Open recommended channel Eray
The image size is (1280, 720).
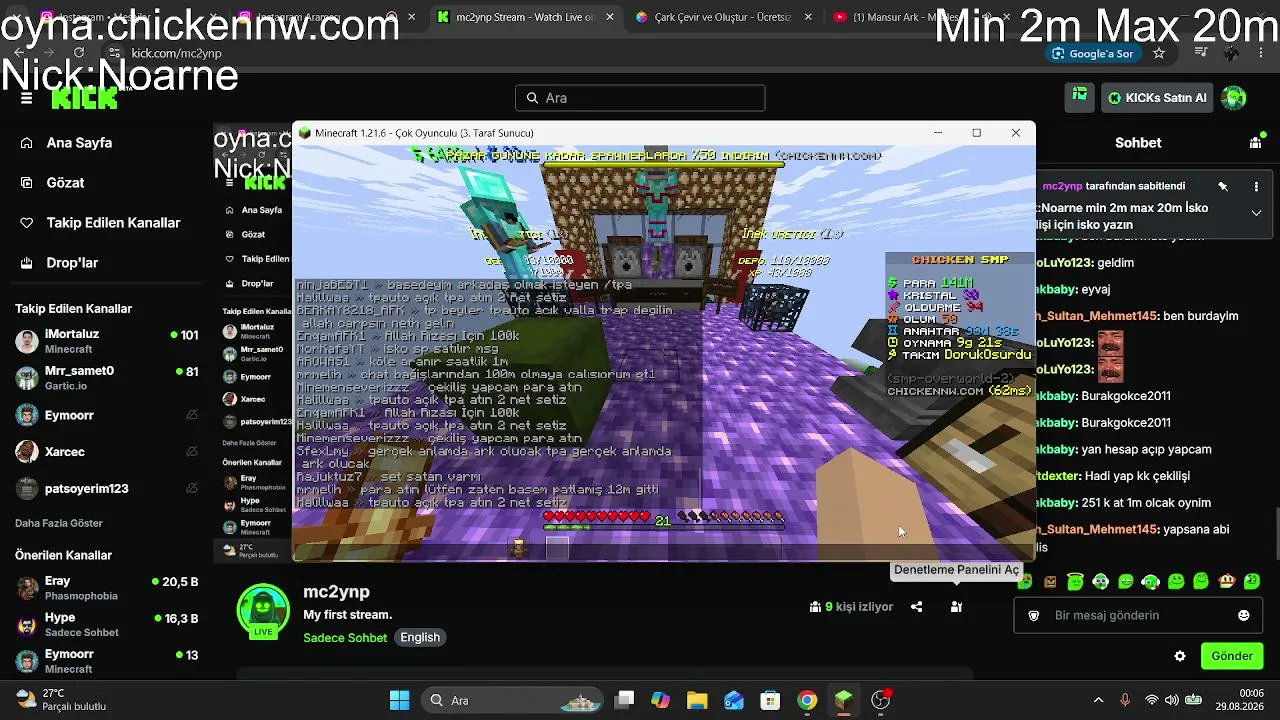(106, 588)
